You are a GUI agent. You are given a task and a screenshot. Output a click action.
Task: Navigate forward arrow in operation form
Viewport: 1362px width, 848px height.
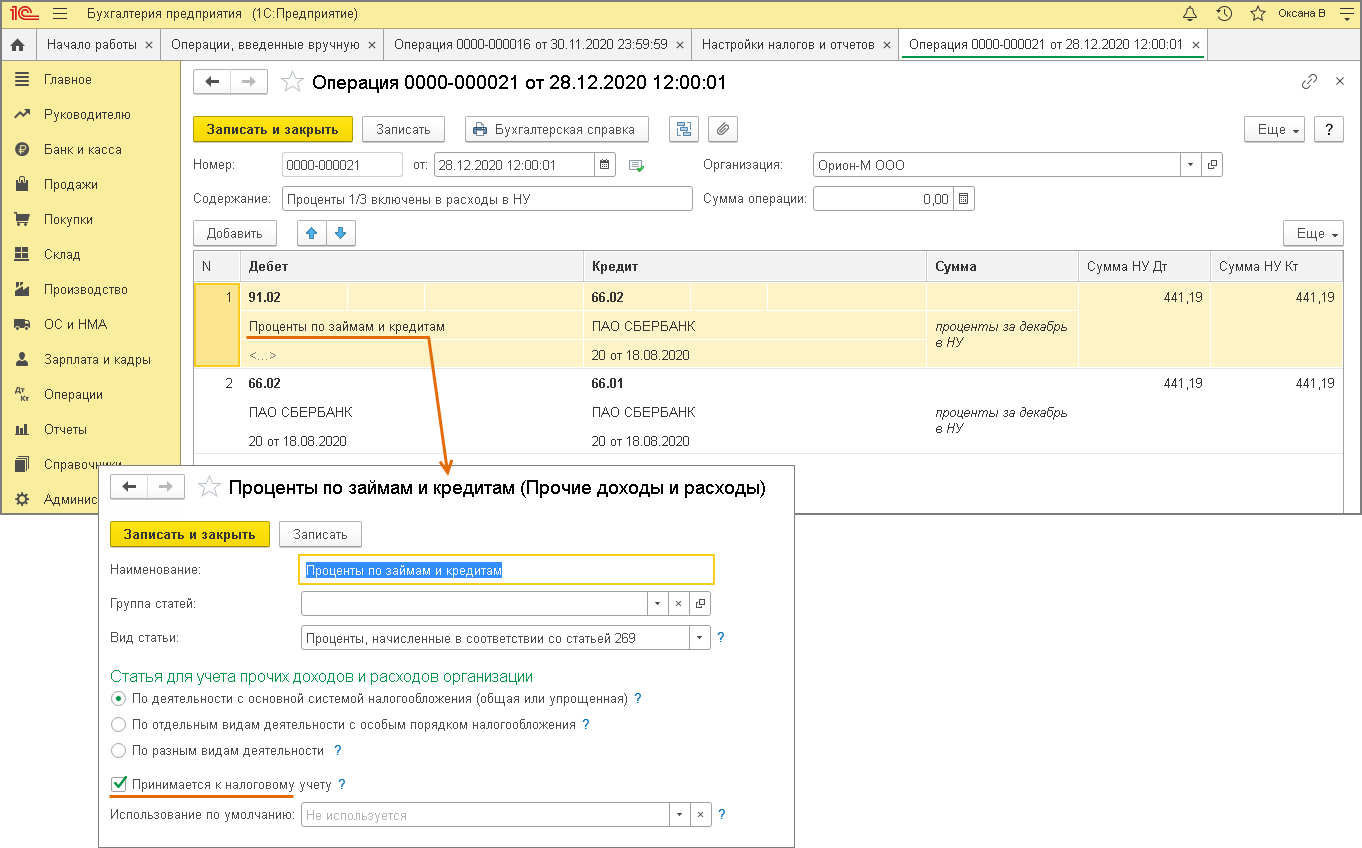click(x=249, y=82)
